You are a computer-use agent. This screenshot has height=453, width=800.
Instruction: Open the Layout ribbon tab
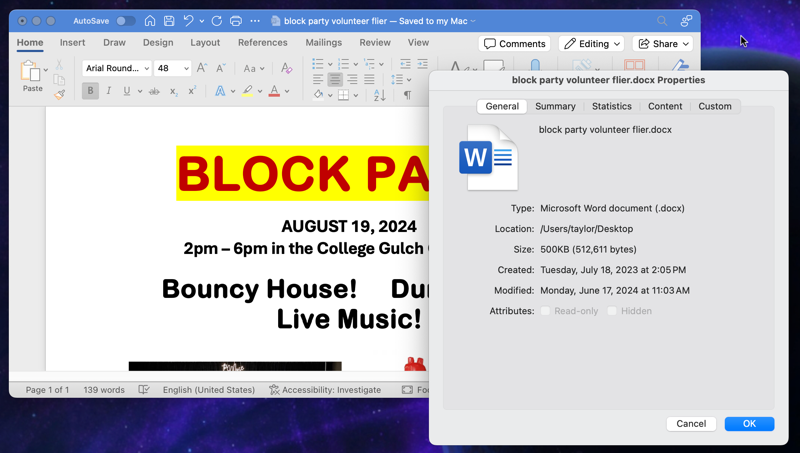(205, 42)
